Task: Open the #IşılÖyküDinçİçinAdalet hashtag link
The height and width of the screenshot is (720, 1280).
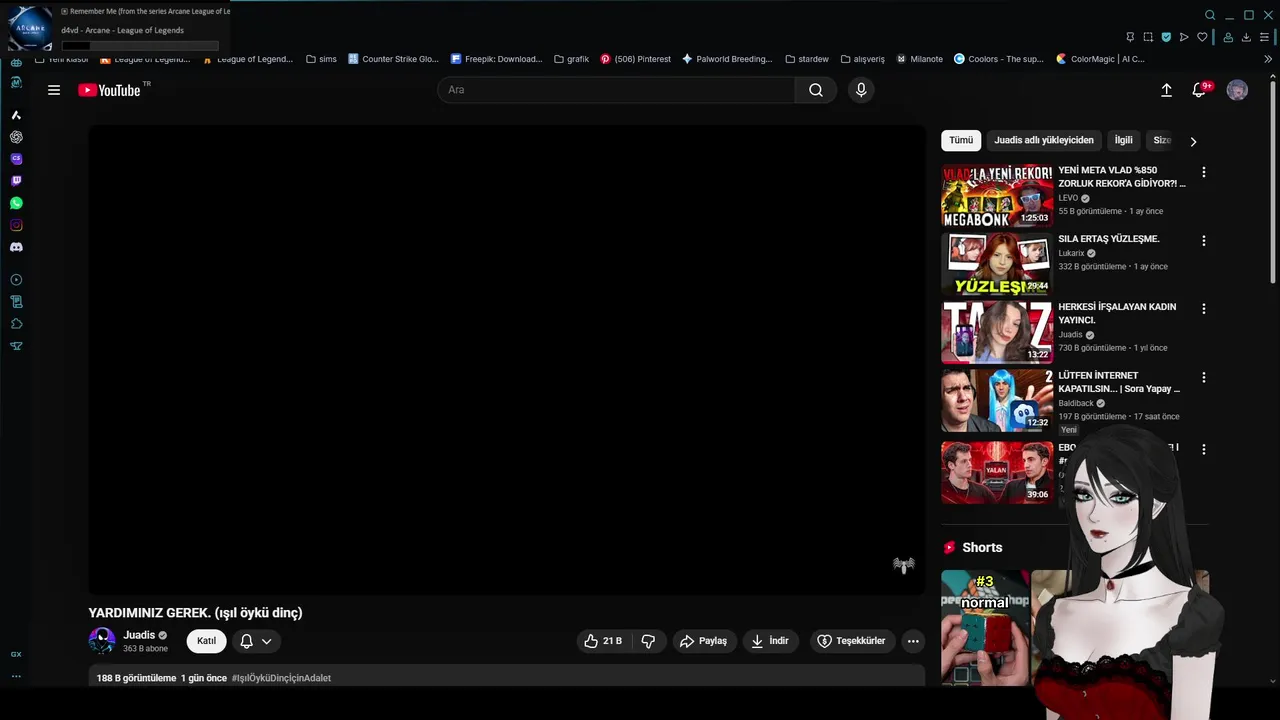Action: 281,678
